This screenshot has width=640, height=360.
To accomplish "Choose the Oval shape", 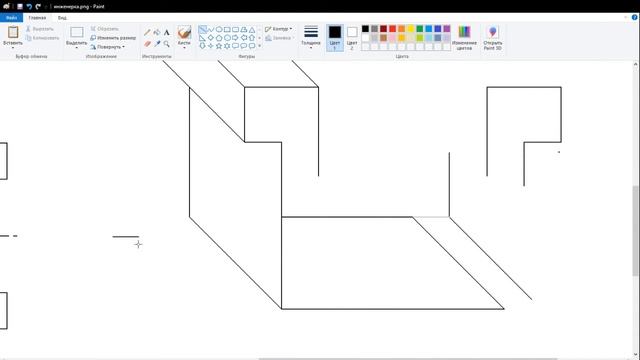I will coord(219,30).
